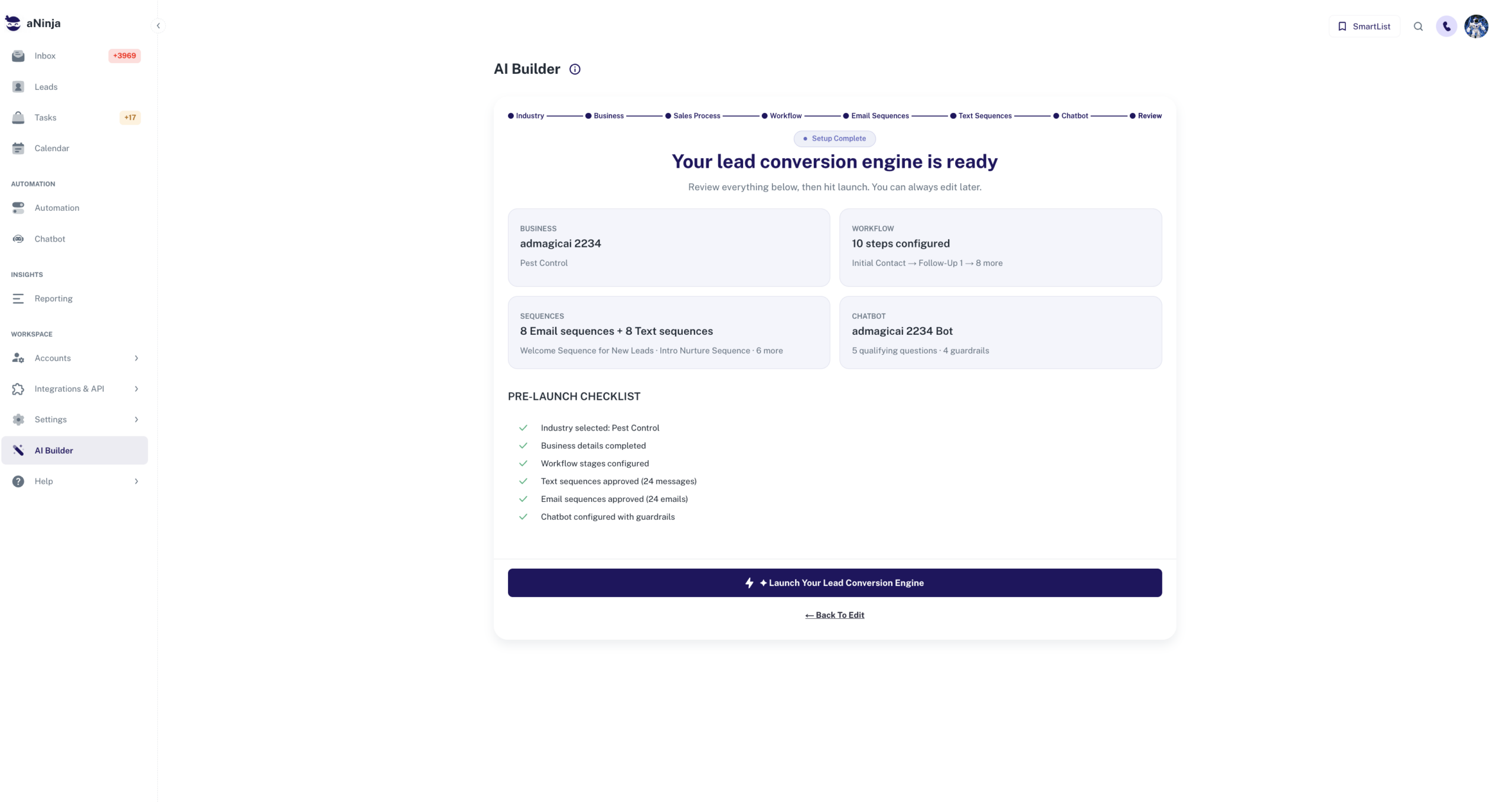Click the Settings gear icon
This screenshot has height=802, width=1512.
tap(18, 419)
